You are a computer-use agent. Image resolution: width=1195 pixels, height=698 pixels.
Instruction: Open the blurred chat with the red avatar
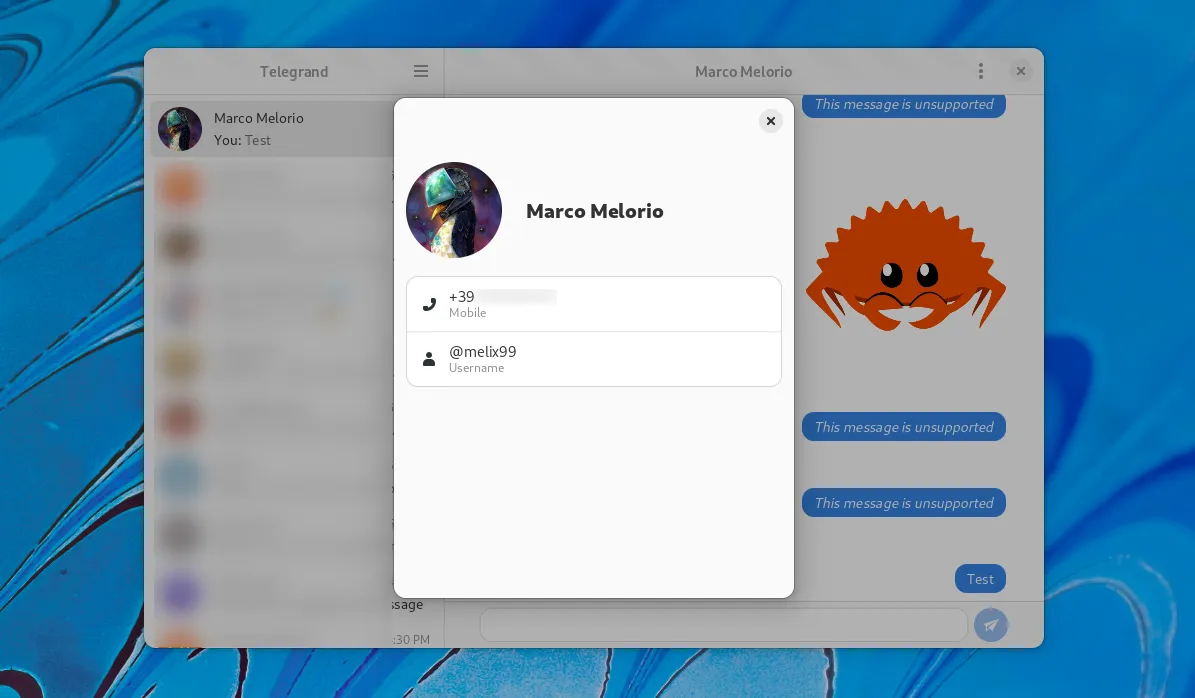coord(182,418)
